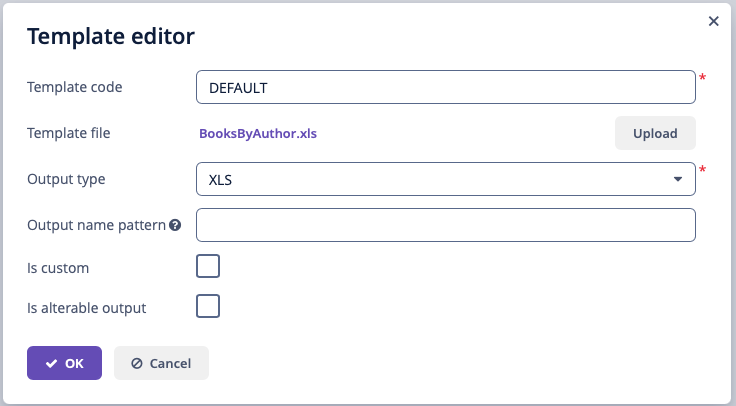Image resolution: width=736 pixels, height=406 pixels.
Task: Click the Template file label
Action: click(x=69, y=133)
